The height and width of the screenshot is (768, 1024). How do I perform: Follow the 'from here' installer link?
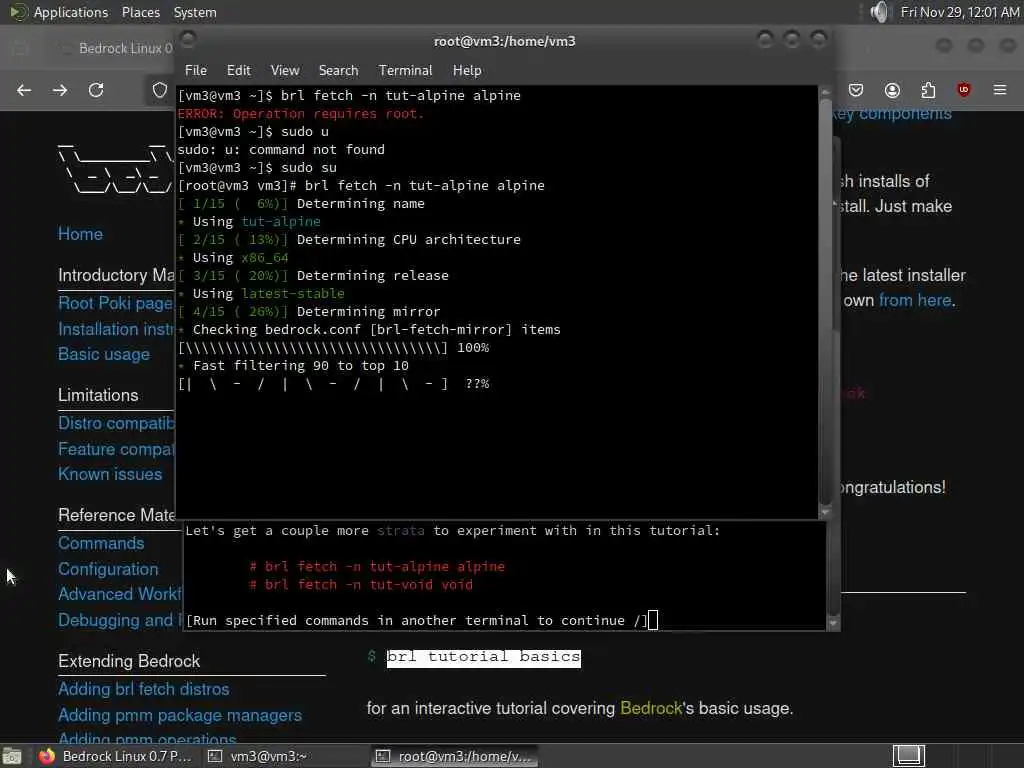tap(914, 300)
